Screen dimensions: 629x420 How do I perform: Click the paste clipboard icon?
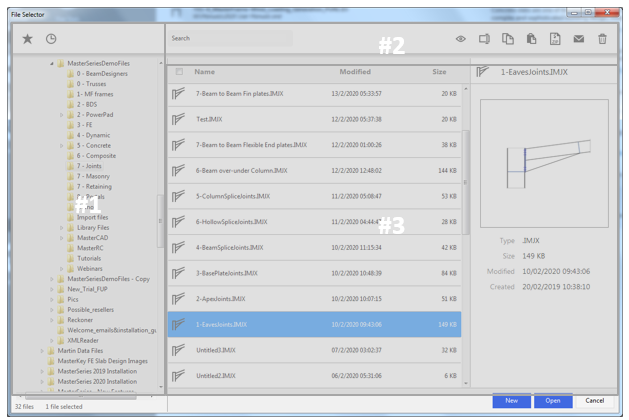coord(532,39)
